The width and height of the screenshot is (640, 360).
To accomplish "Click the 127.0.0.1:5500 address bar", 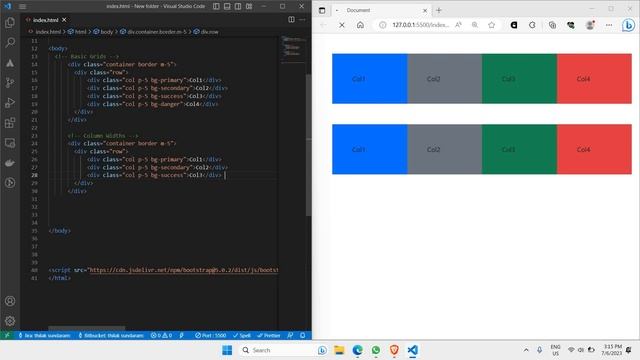I will coord(420,25).
